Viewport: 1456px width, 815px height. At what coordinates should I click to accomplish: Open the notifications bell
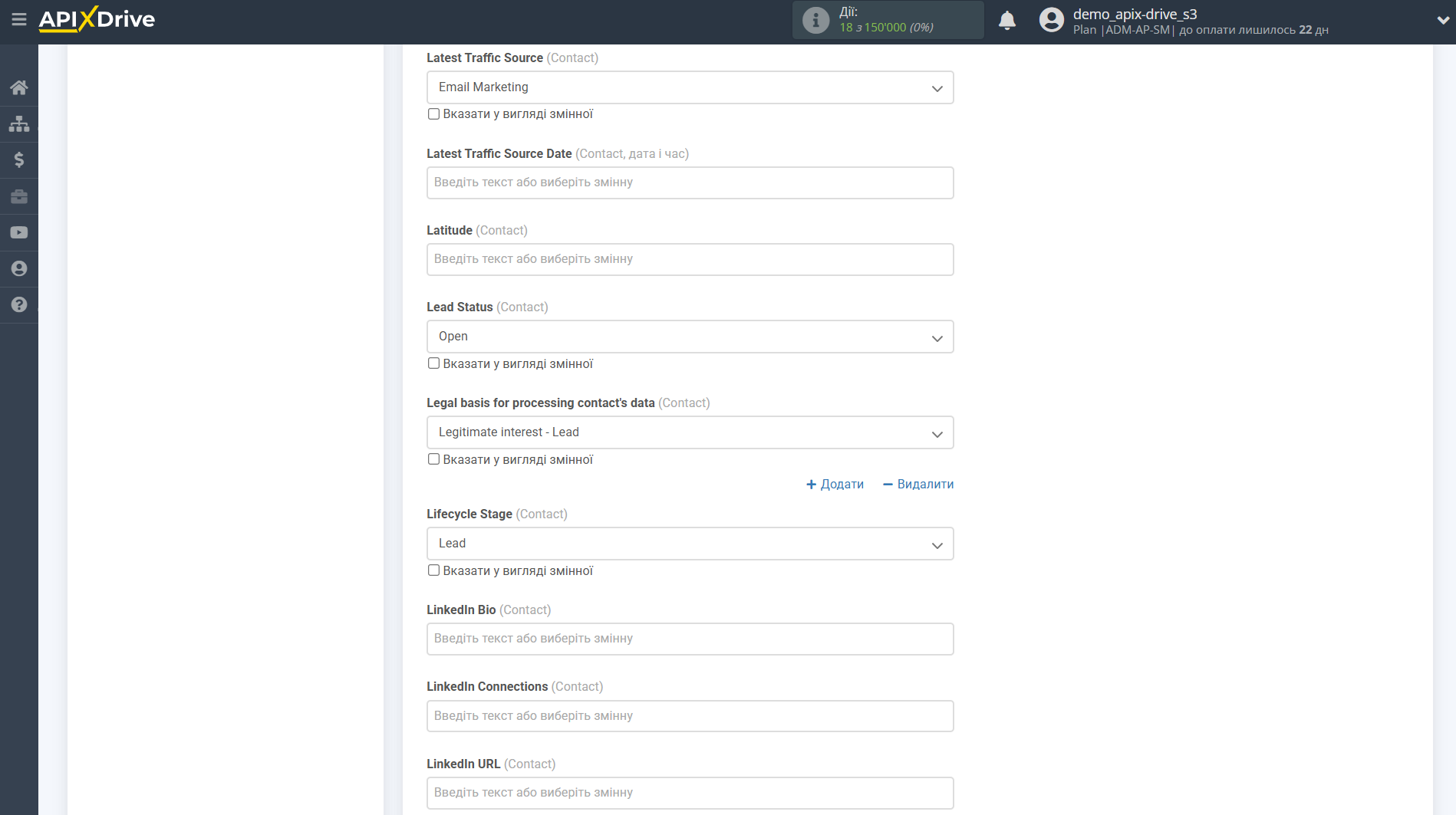[1007, 20]
